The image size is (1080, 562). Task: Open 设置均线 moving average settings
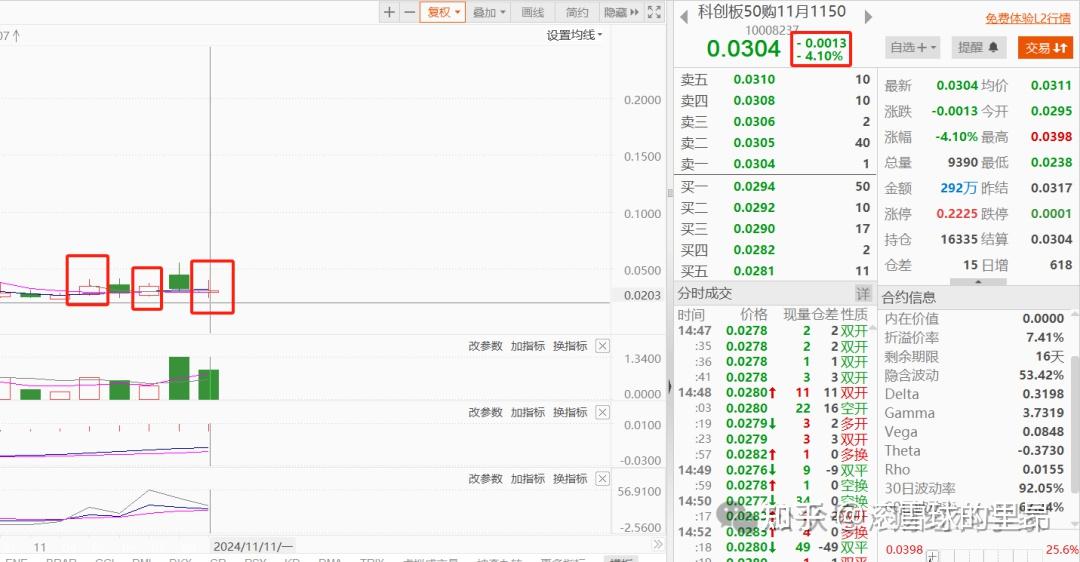[x=574, y=35]
